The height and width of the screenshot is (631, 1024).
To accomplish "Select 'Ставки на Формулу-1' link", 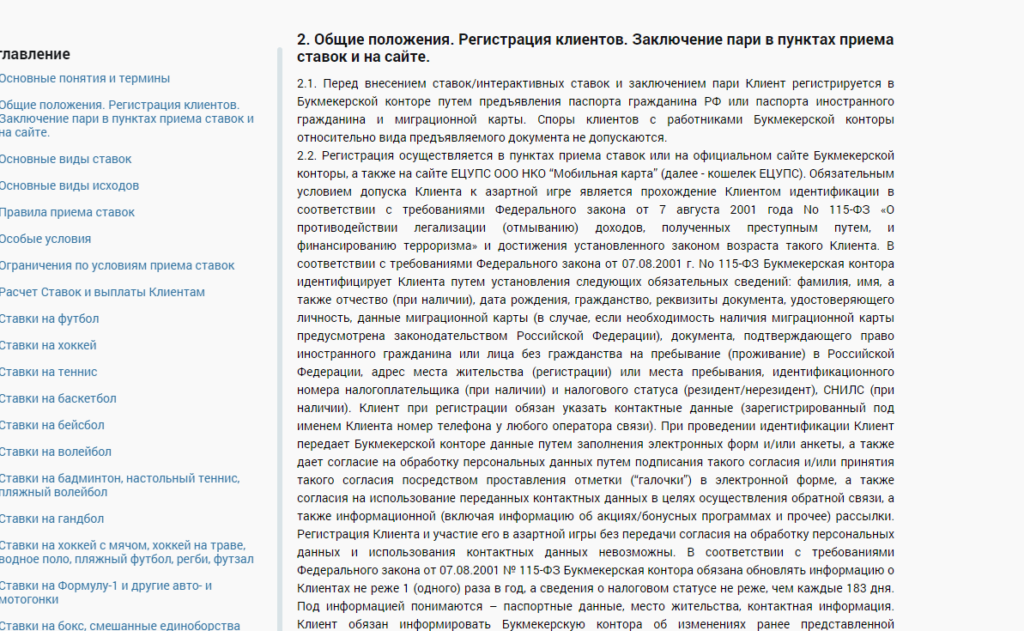I will coord(106,592).
